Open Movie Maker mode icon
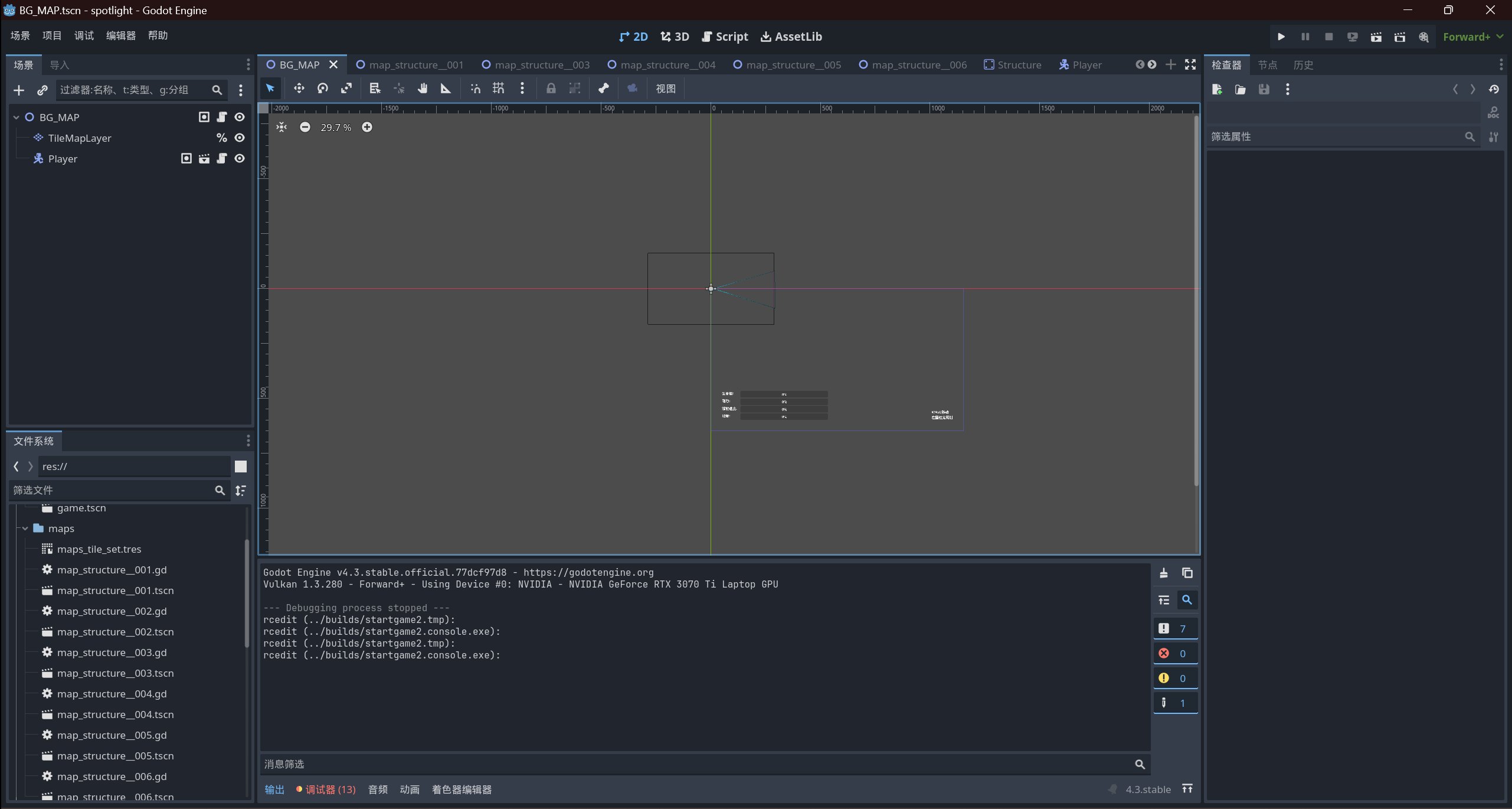This screenshot has height=809, width=1512. (x=1423, y=37)
